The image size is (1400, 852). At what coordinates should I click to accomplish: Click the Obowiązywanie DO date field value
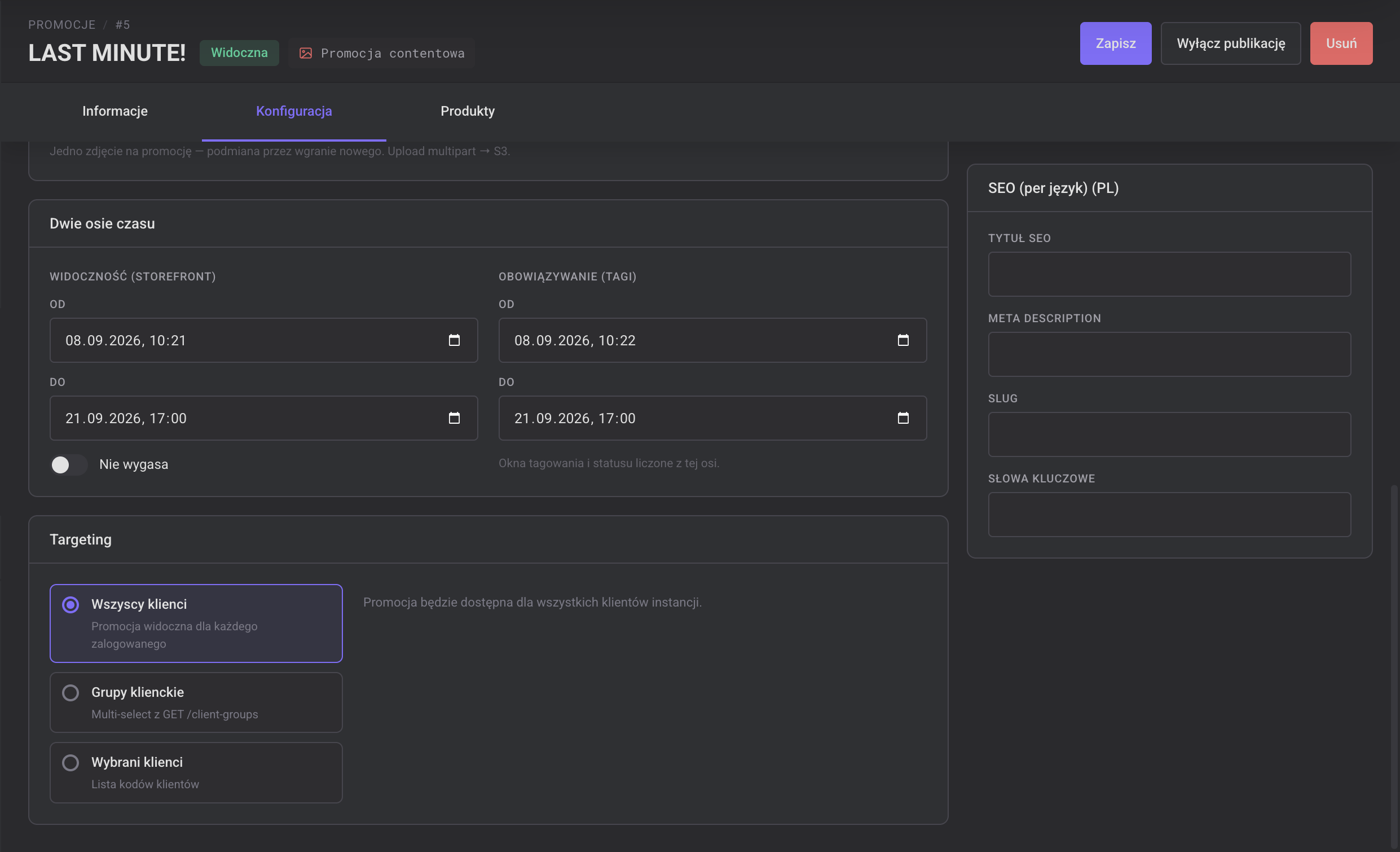tap(574, 418)
